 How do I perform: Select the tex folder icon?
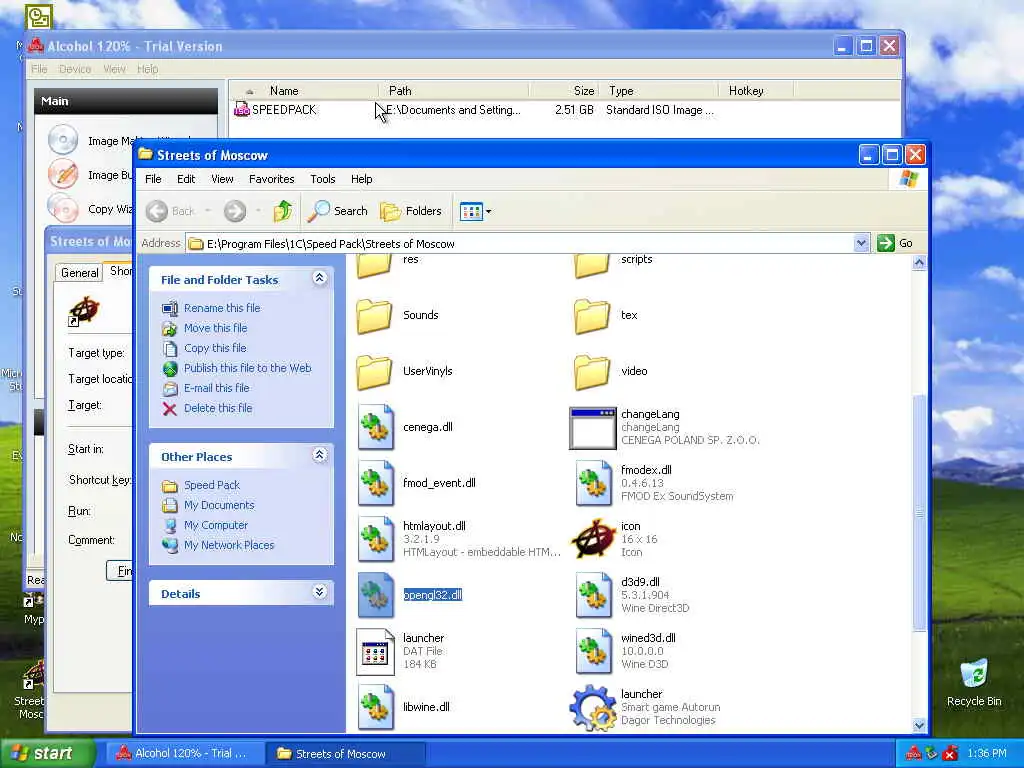[x=592, y=315]
